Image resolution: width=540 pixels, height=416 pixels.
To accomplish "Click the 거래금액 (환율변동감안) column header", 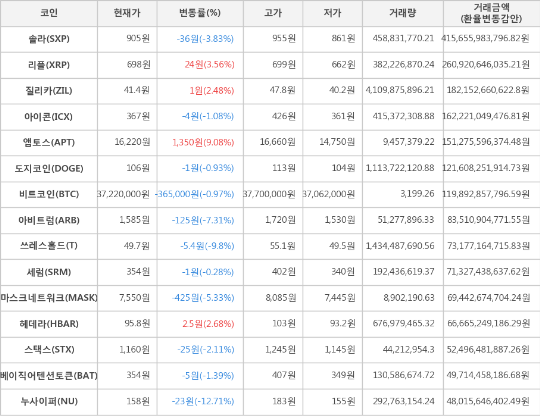I will click(x=491, y=13).
